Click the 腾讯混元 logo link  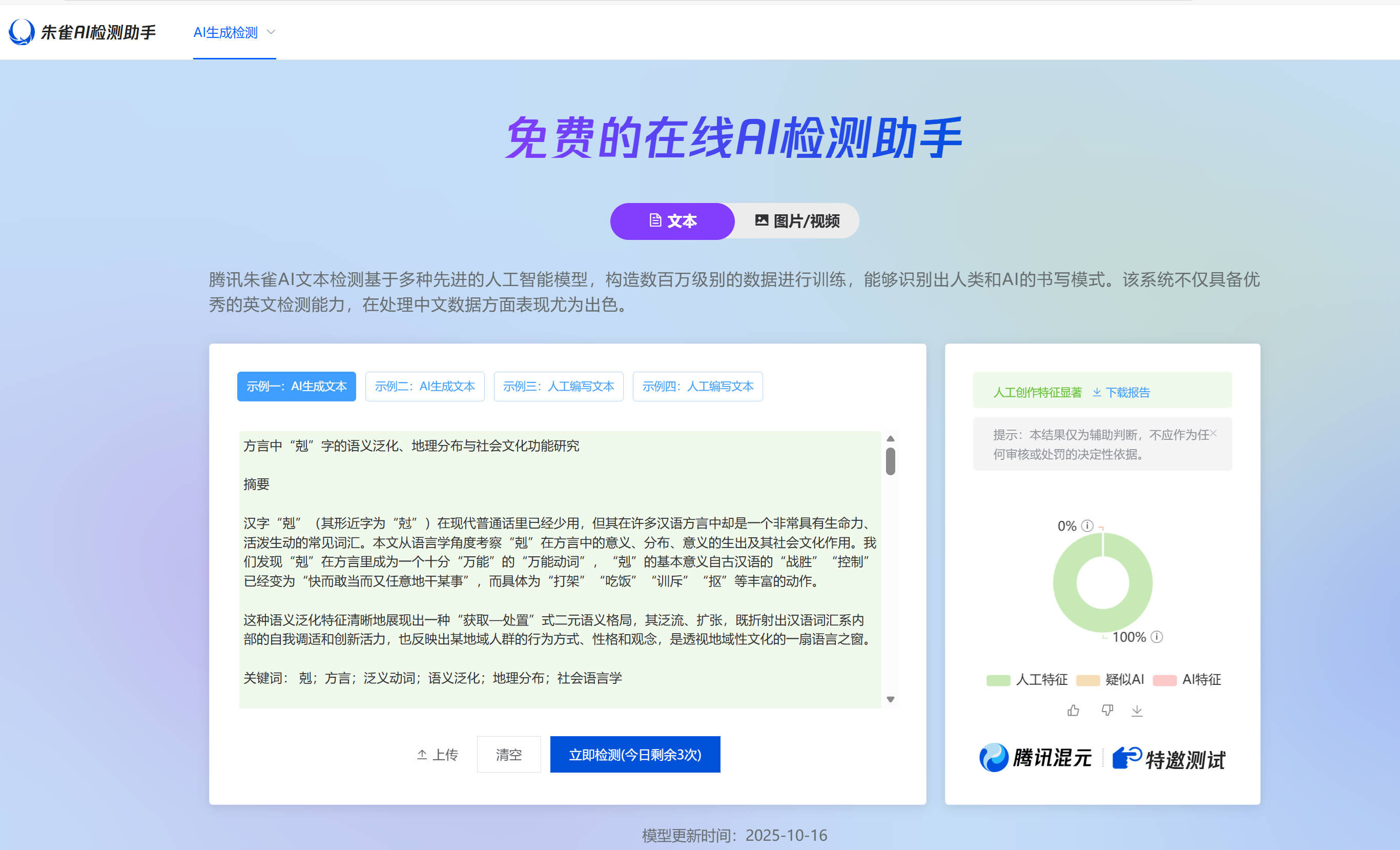point(1035,758)
